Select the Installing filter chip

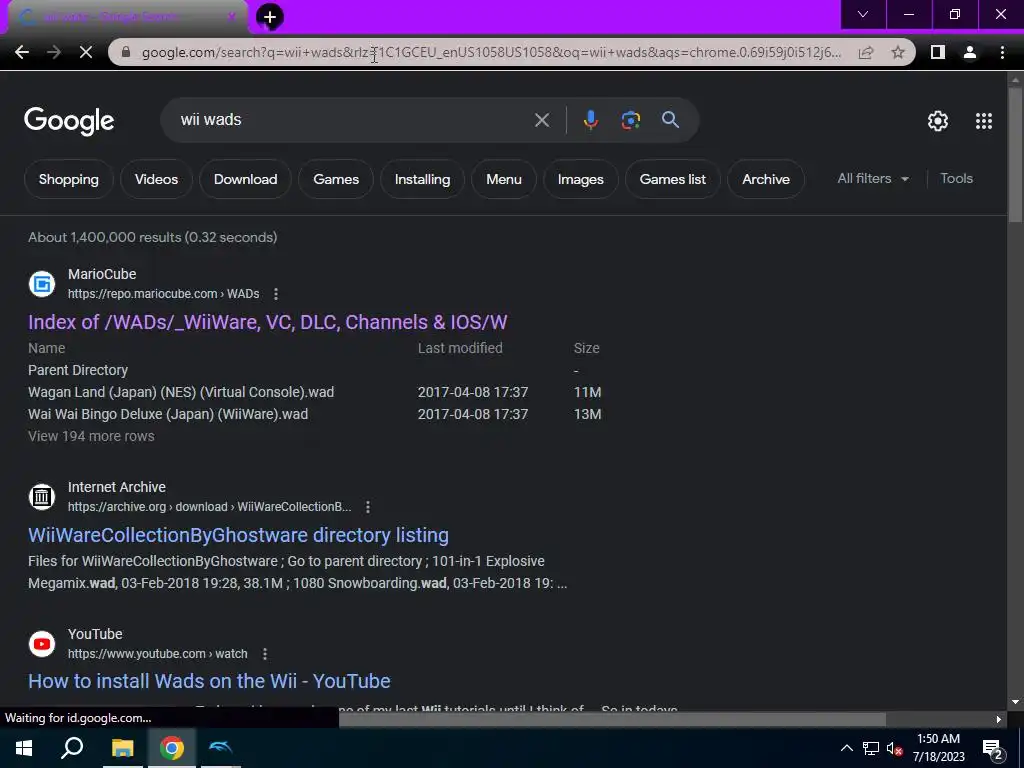[x=422, y=180]
